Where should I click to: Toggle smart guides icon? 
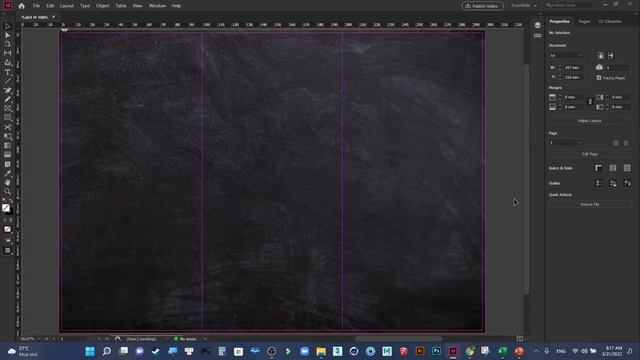[627, 183]
